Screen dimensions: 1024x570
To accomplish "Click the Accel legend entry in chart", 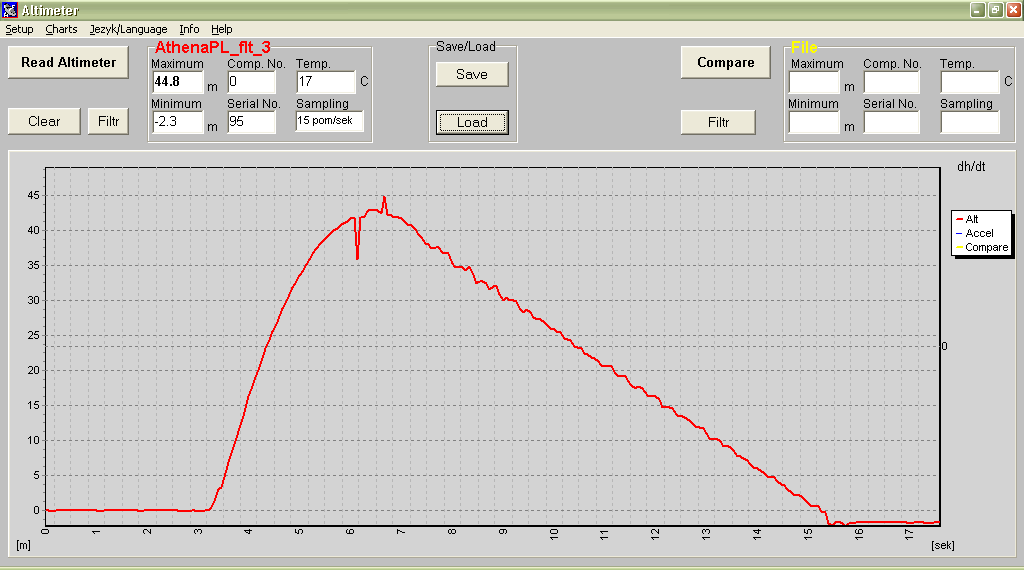I will 978,233.
